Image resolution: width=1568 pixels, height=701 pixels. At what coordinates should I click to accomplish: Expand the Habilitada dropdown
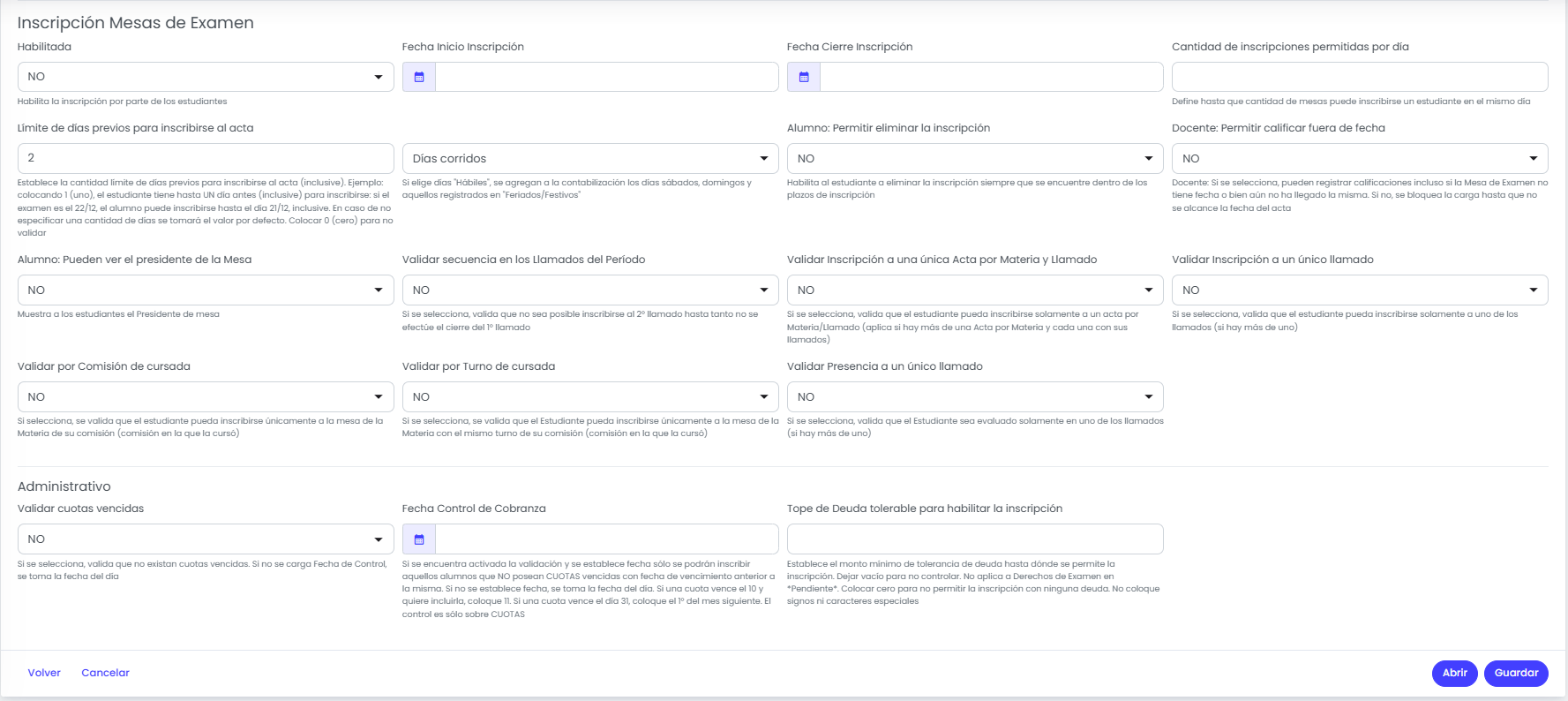tap(206, 77)
